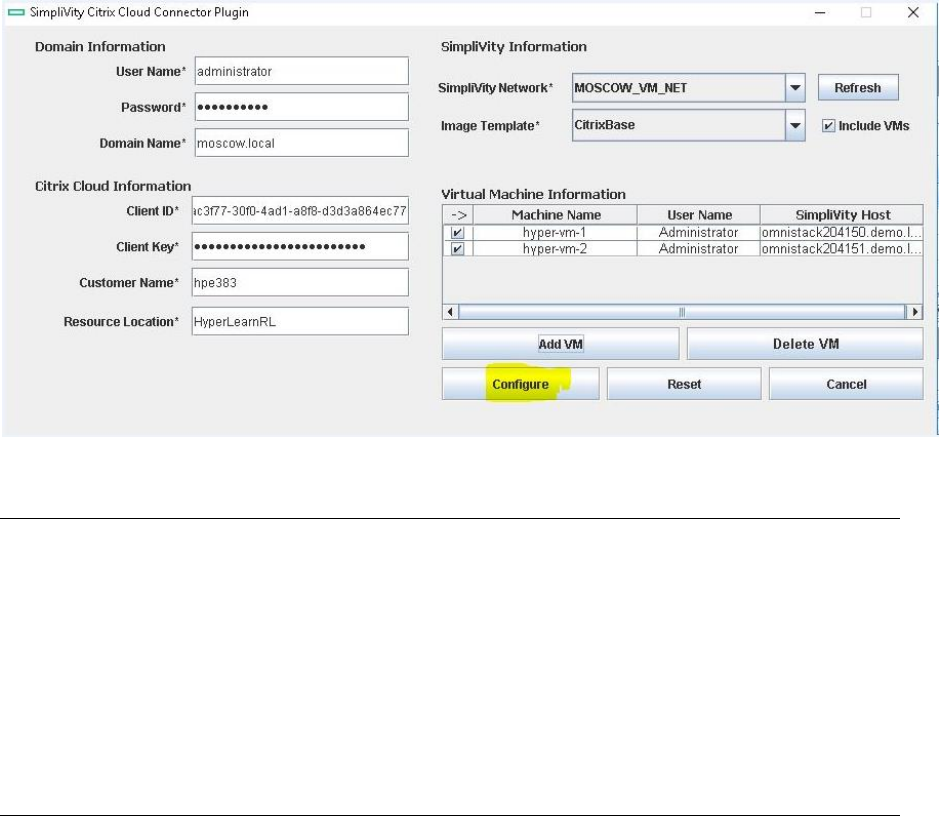Select Administrator cell in hyper-vm-2 row

click(x=699, y=248)
